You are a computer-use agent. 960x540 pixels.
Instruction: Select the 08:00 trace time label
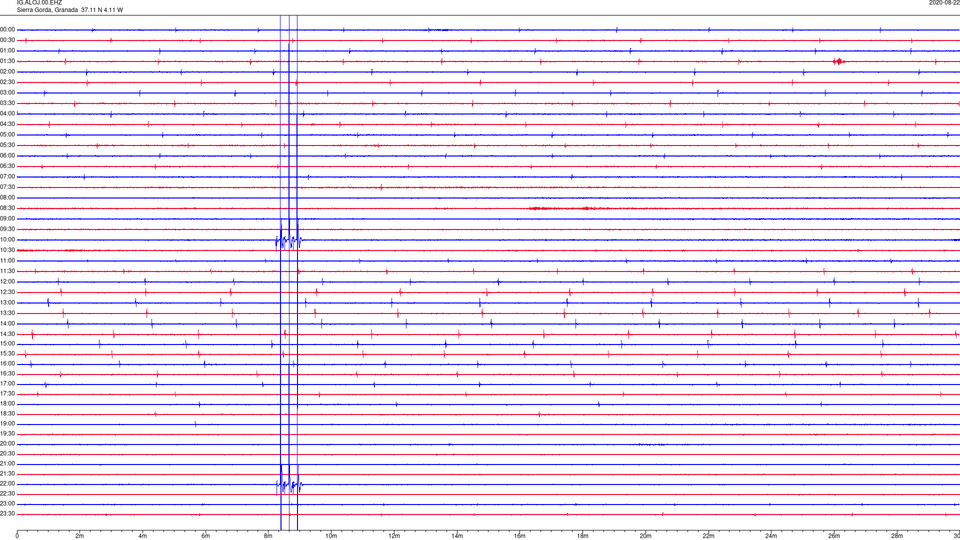point(7,197)
